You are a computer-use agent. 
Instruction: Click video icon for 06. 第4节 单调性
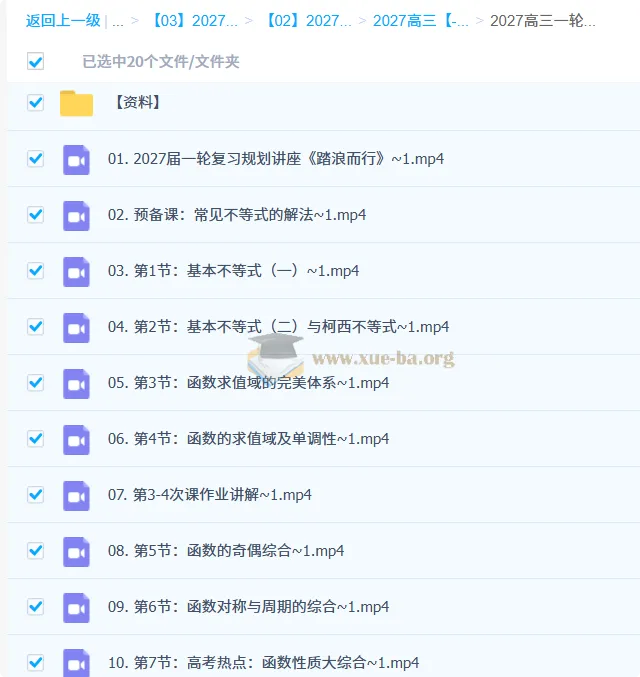click(x=76, y=440)
